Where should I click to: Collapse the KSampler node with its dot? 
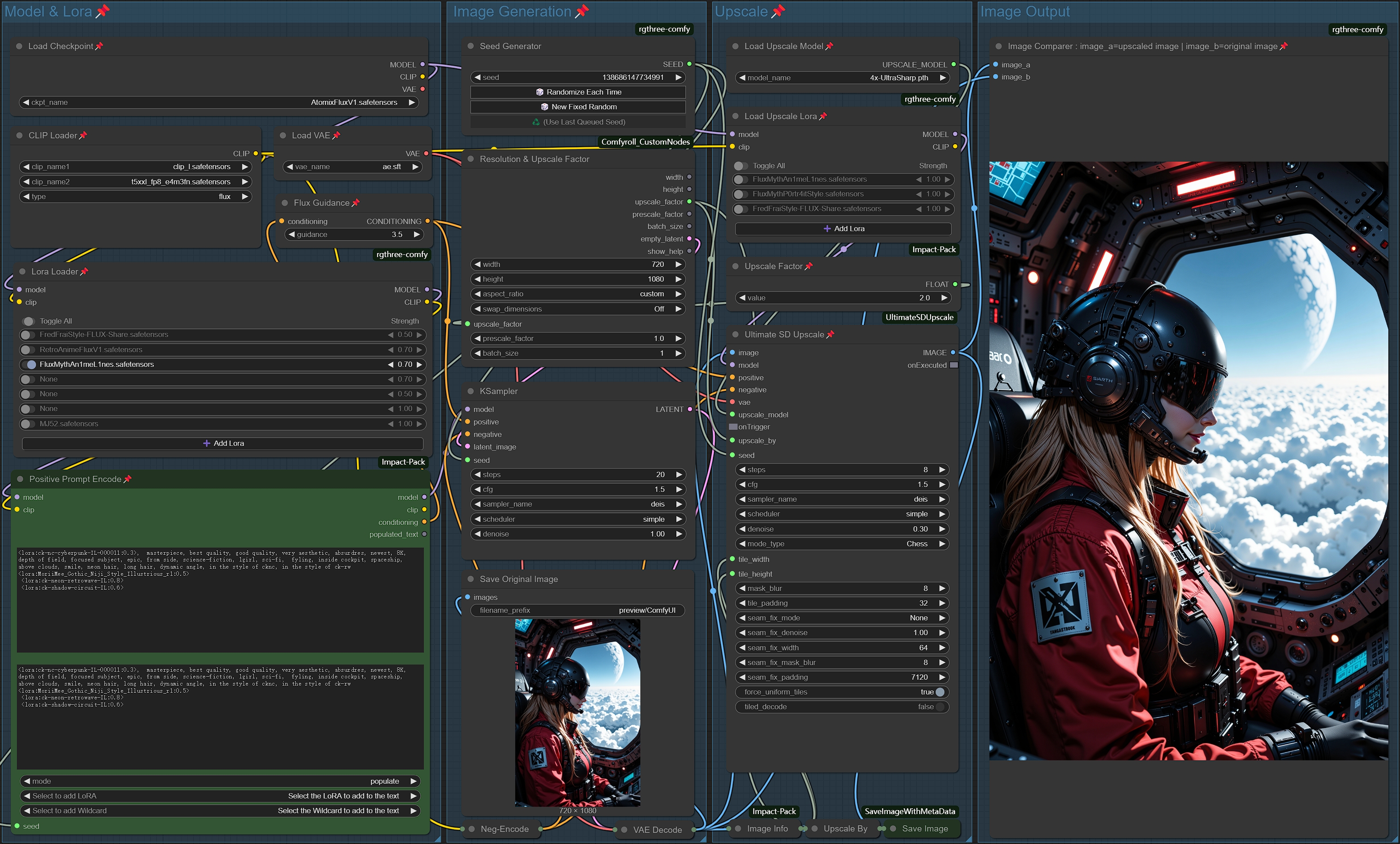470,391
